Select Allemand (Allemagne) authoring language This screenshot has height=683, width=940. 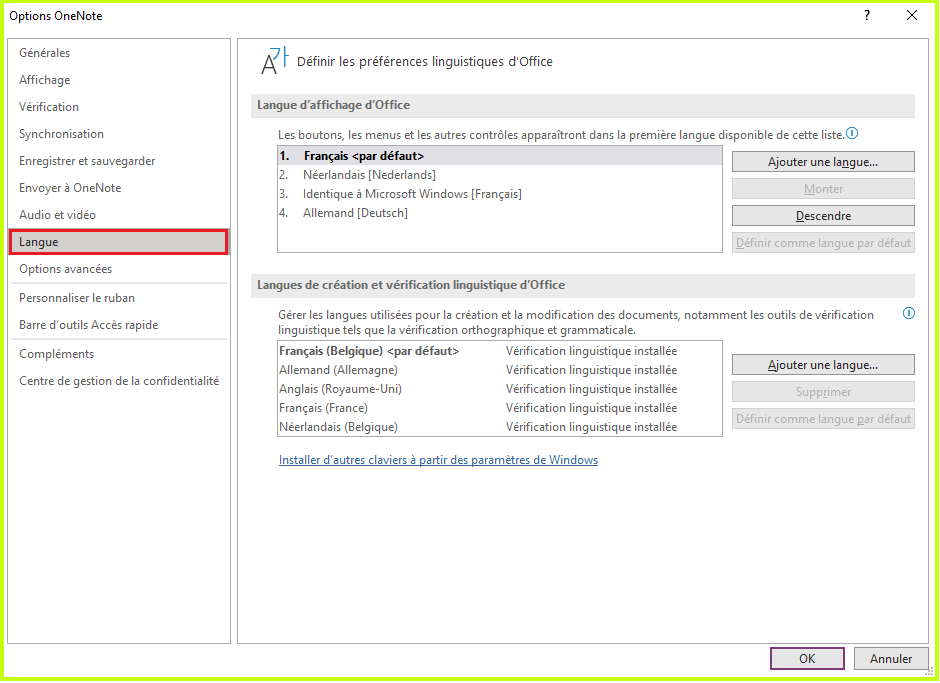tap(500, 370)
